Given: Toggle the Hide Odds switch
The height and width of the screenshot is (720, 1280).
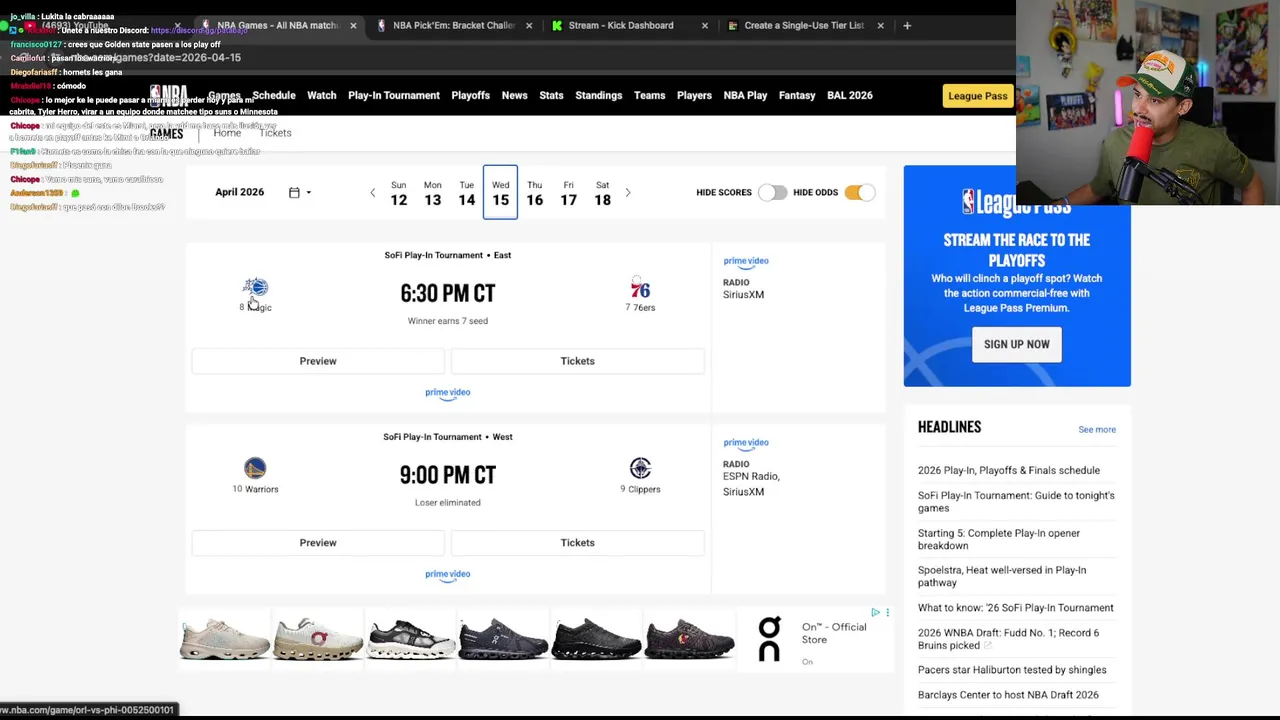Looking at the screenshot, I should point(860,192).
